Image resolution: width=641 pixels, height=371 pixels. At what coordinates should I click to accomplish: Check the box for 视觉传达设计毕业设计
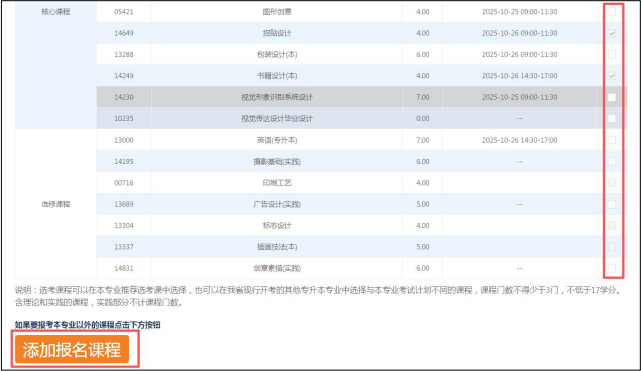pyautogui.click(x=612, y=118)
